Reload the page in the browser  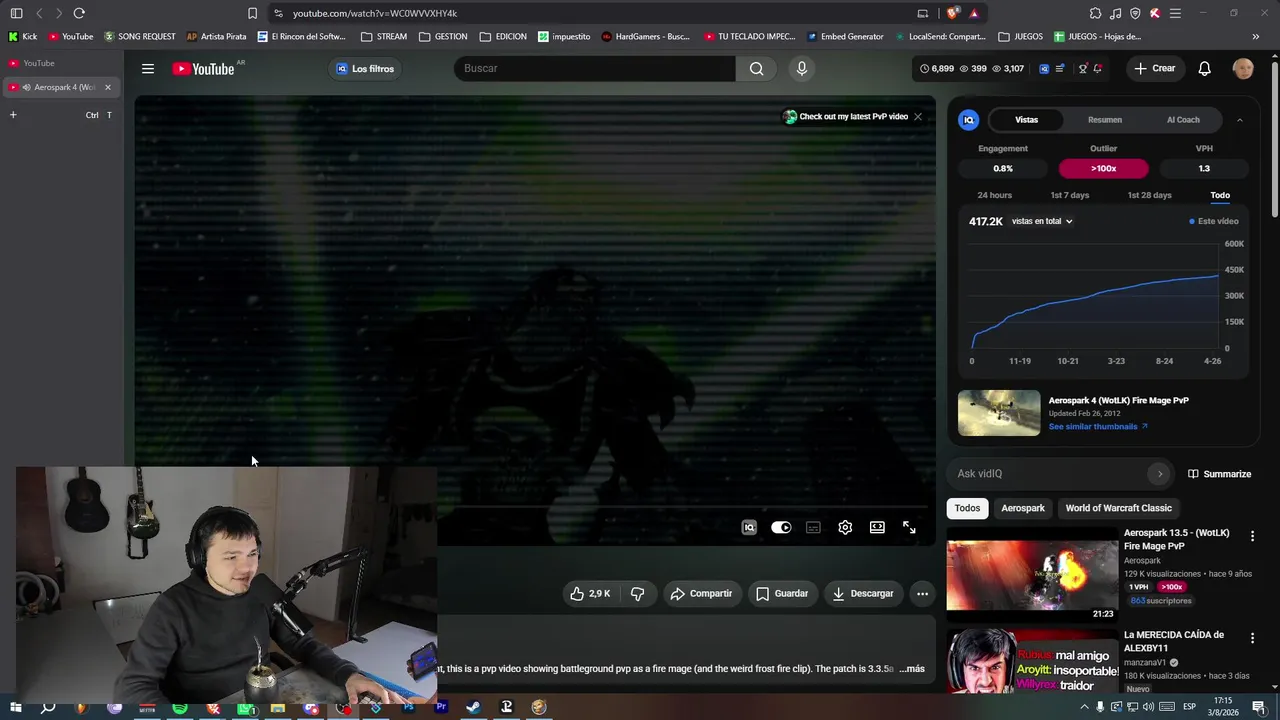point(79,13)
